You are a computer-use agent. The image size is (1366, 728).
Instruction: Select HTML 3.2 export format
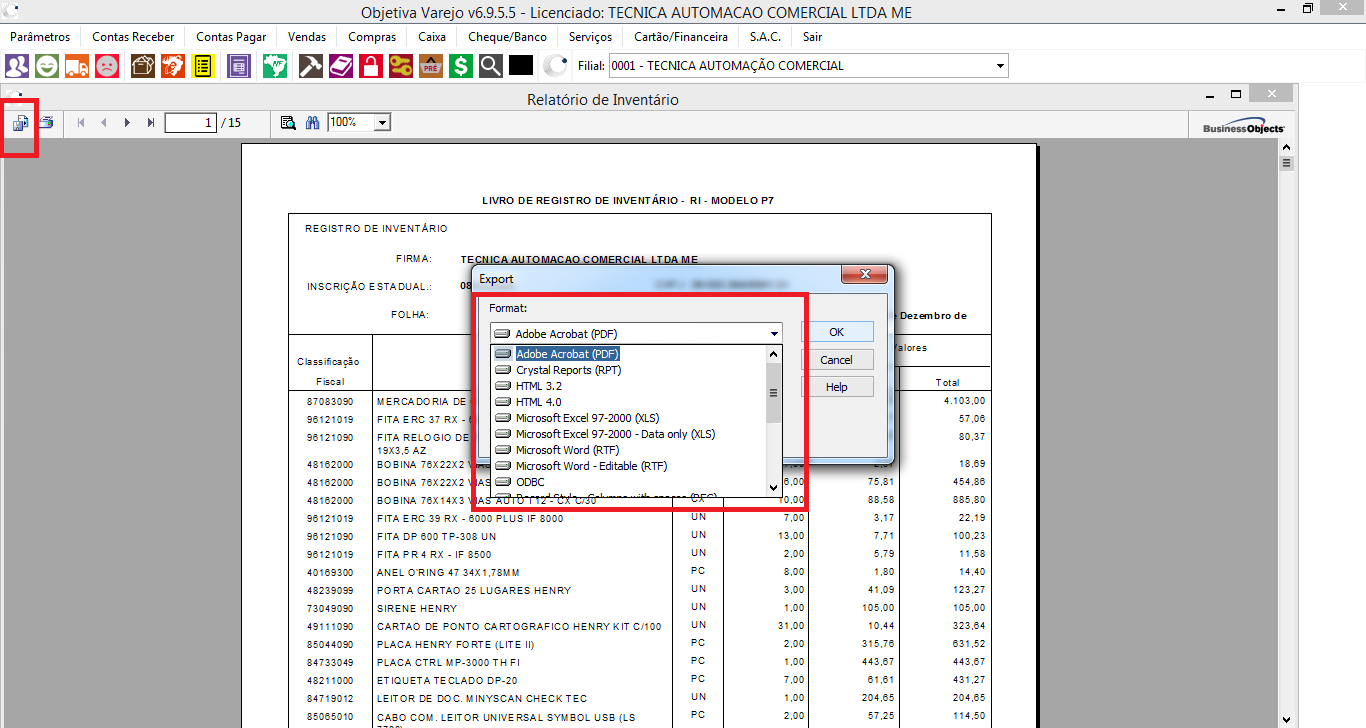pos(629,386)
